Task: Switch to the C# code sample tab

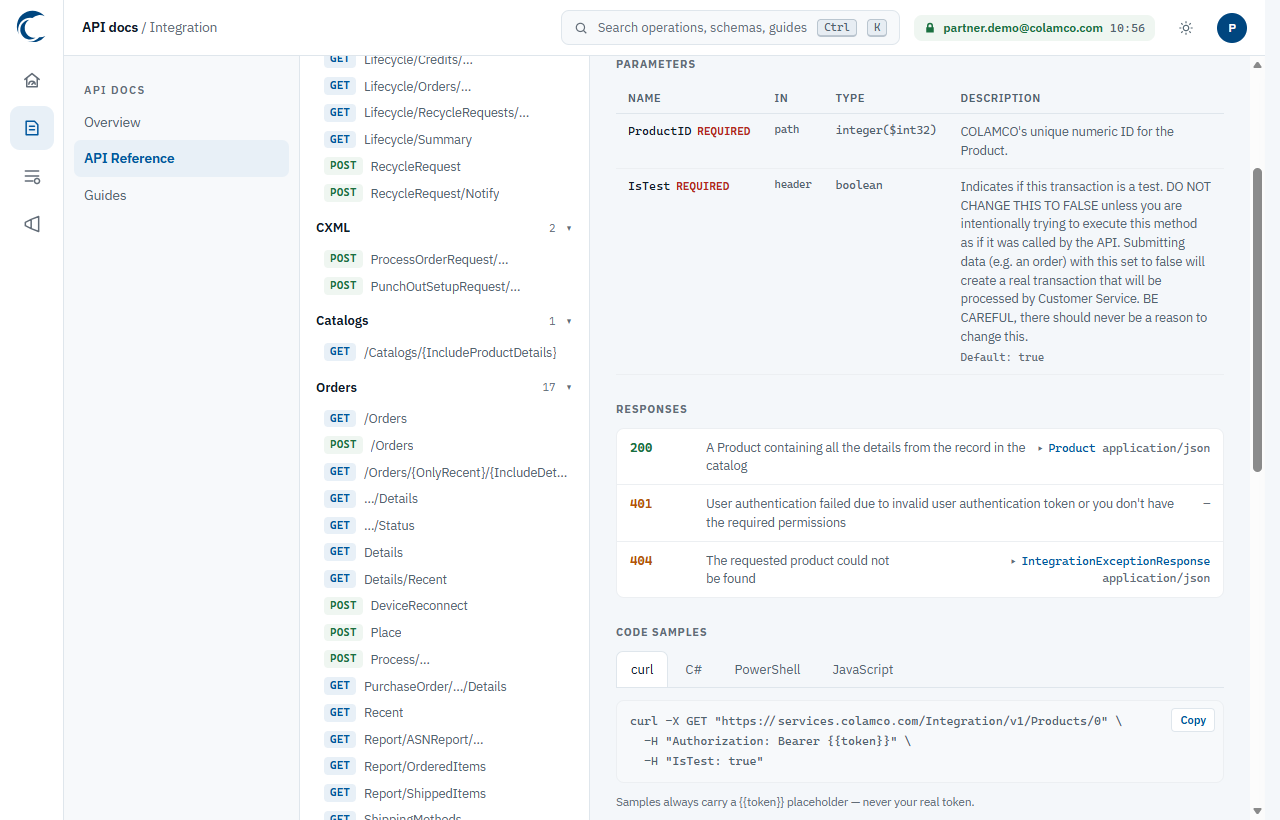Action: point(693,669)
